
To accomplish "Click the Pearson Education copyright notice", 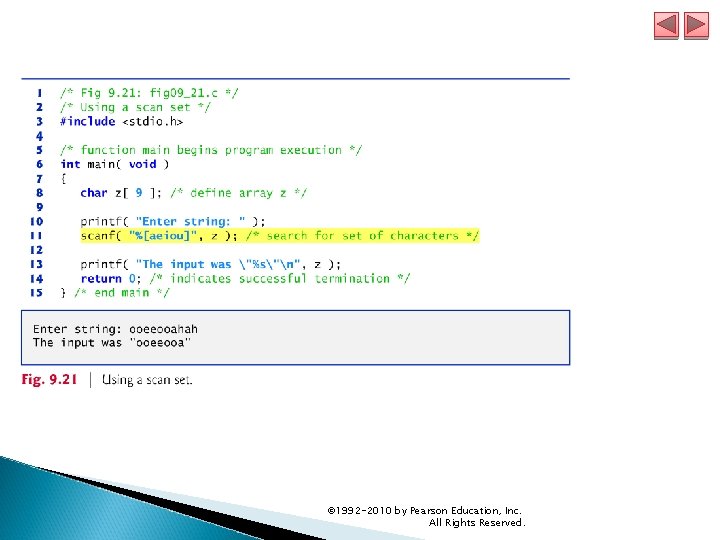I will click(x=424, y=511).
